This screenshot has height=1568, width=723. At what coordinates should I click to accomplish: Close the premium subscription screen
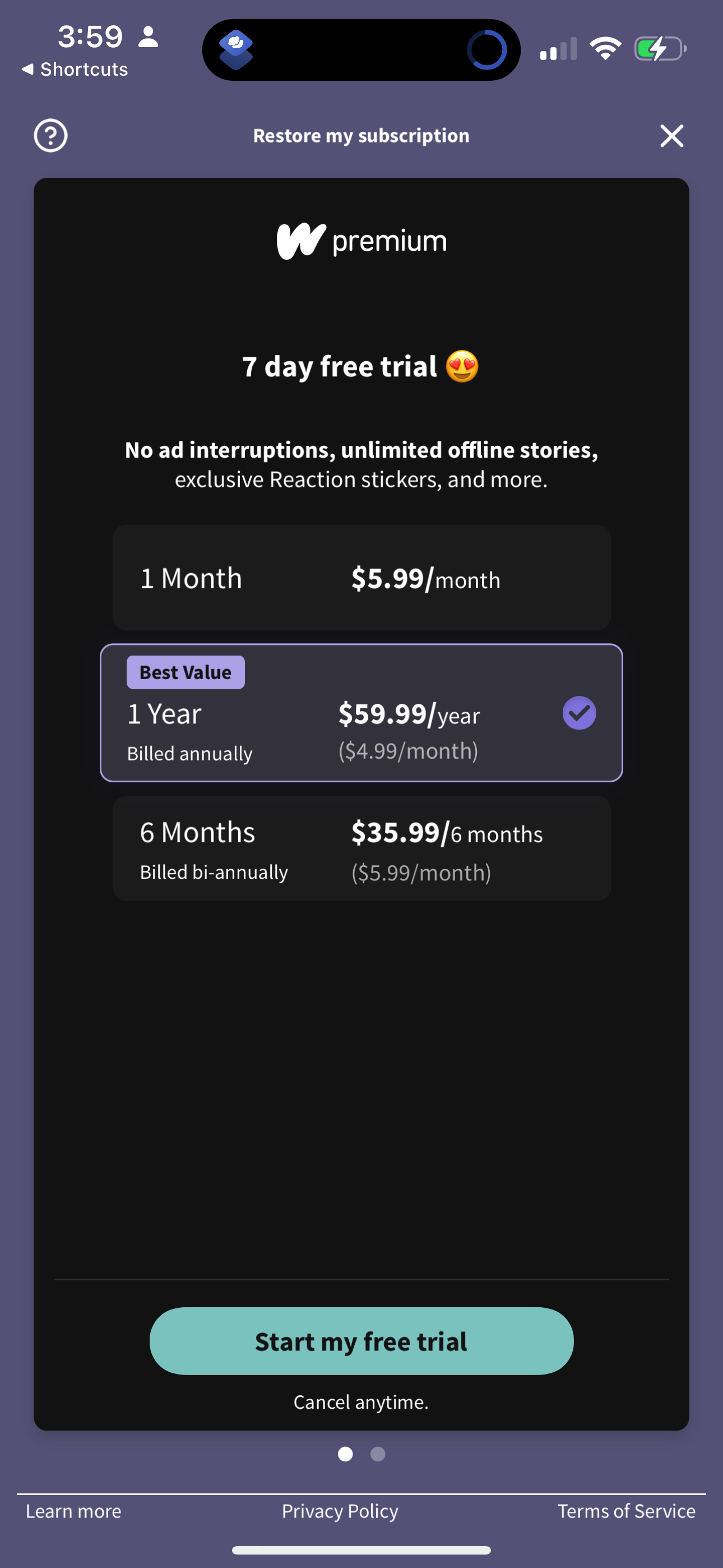point(671,136)
